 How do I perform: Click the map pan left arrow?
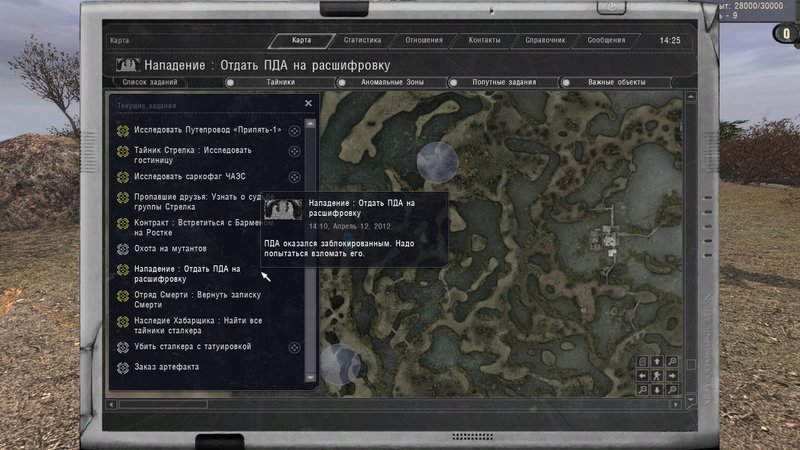click(642, 375)
